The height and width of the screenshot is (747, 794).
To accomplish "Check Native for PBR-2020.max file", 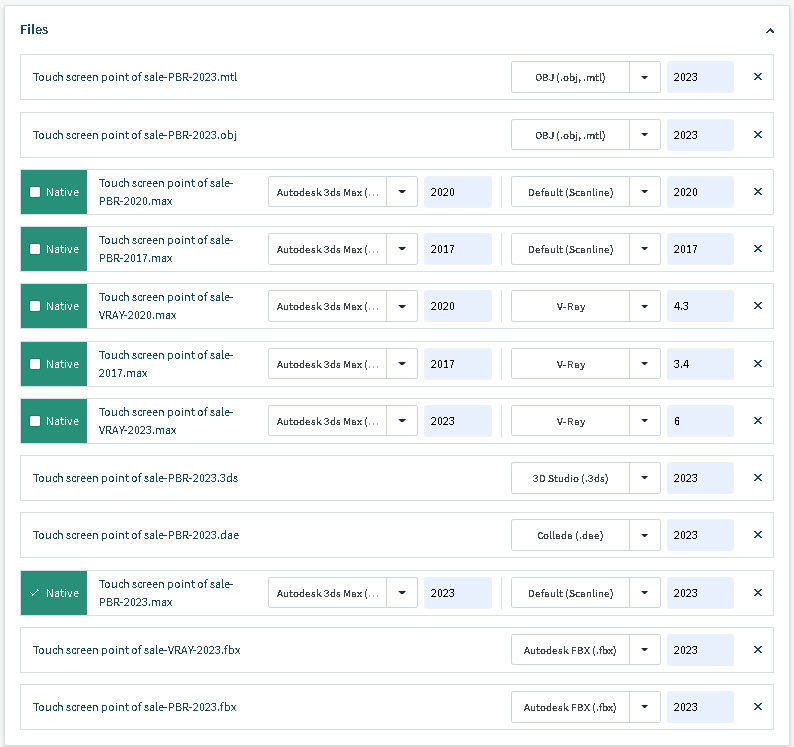I will pos(35,192).
